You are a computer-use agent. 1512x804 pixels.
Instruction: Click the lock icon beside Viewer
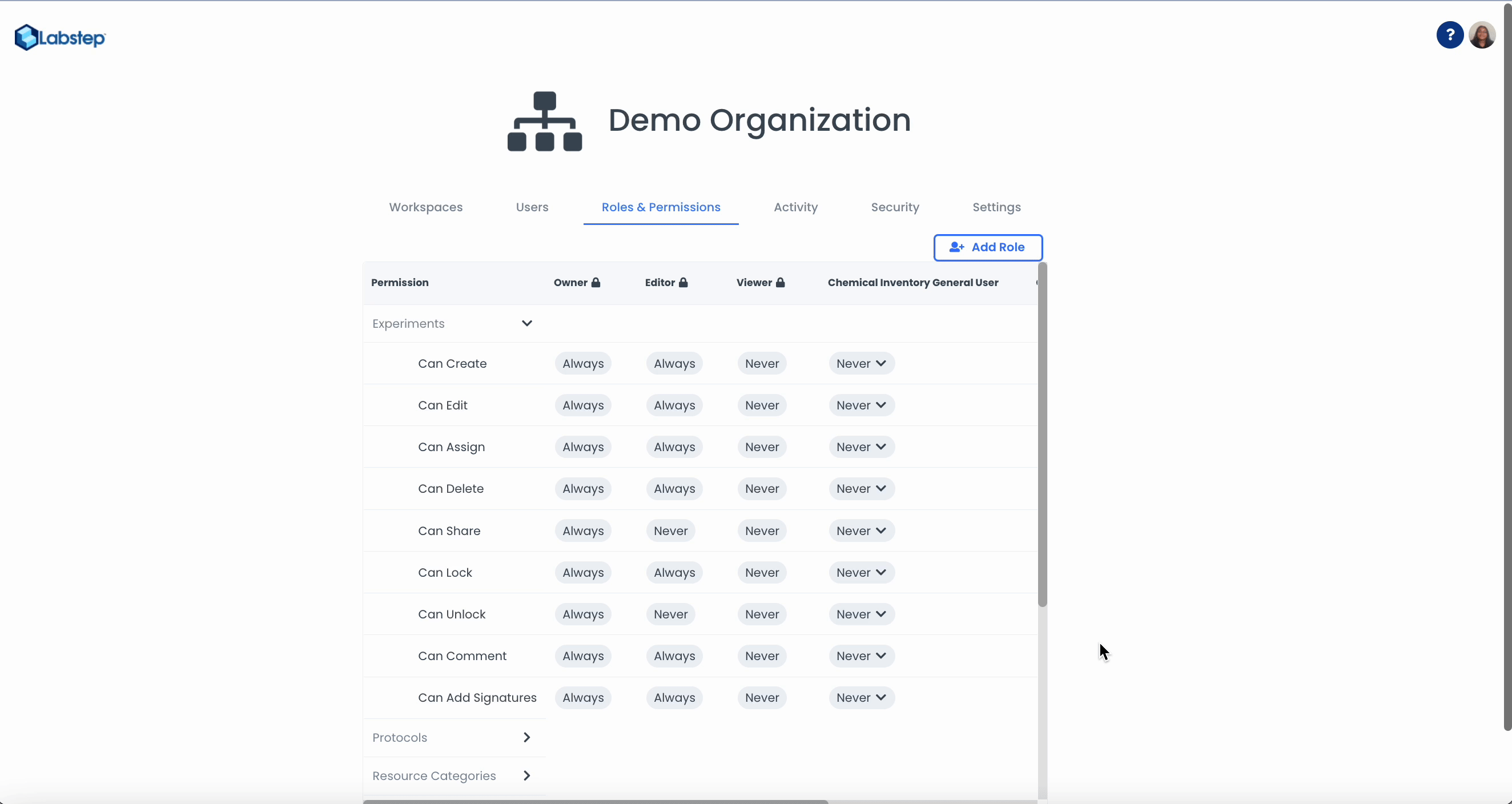point(780,283)
